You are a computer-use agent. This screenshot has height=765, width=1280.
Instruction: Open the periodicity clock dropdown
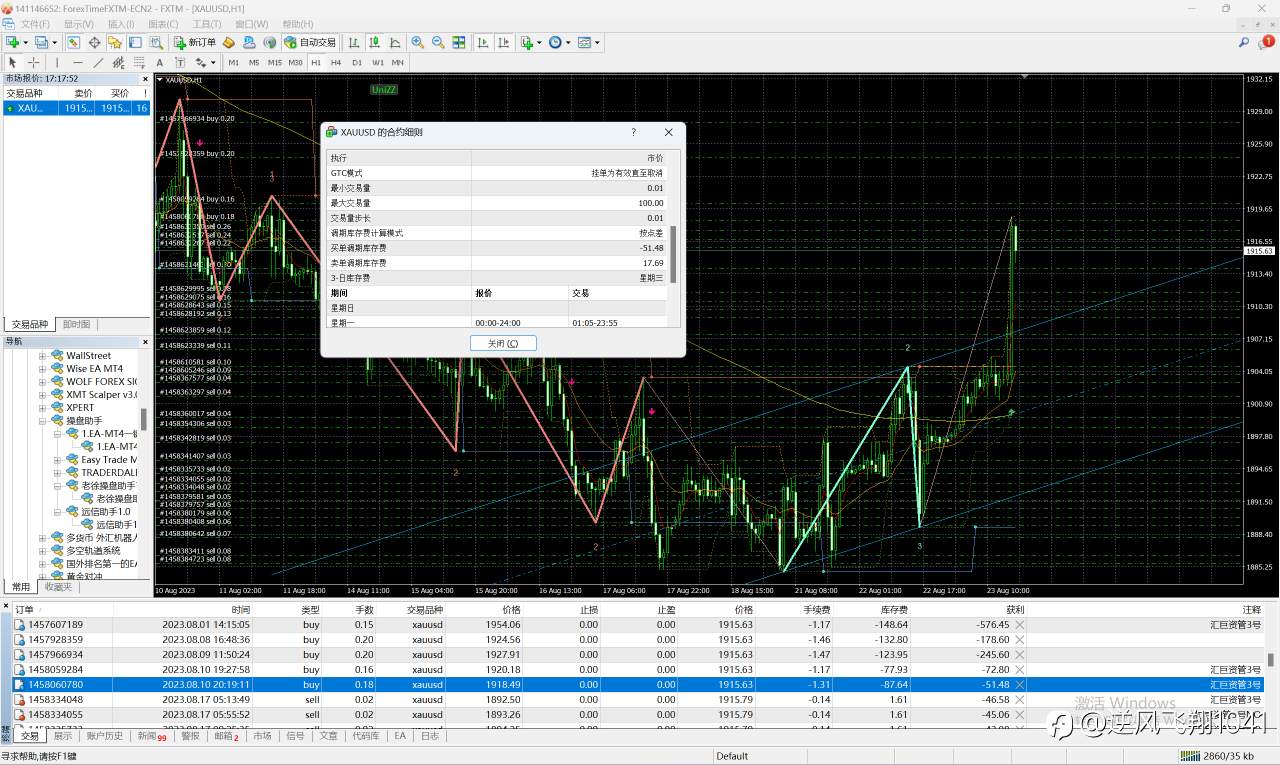(x=559, y=42)
